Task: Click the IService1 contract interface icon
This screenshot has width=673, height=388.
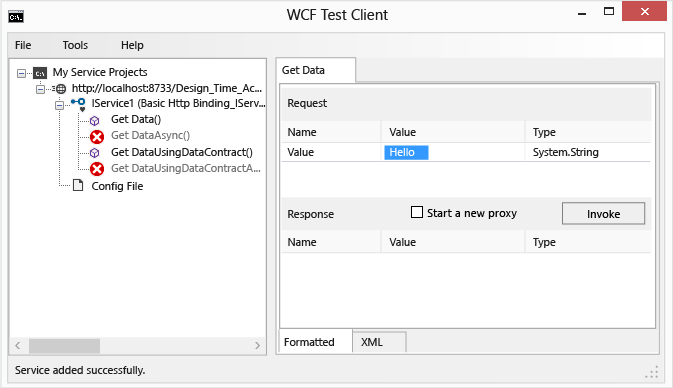Action: (78, 103)
